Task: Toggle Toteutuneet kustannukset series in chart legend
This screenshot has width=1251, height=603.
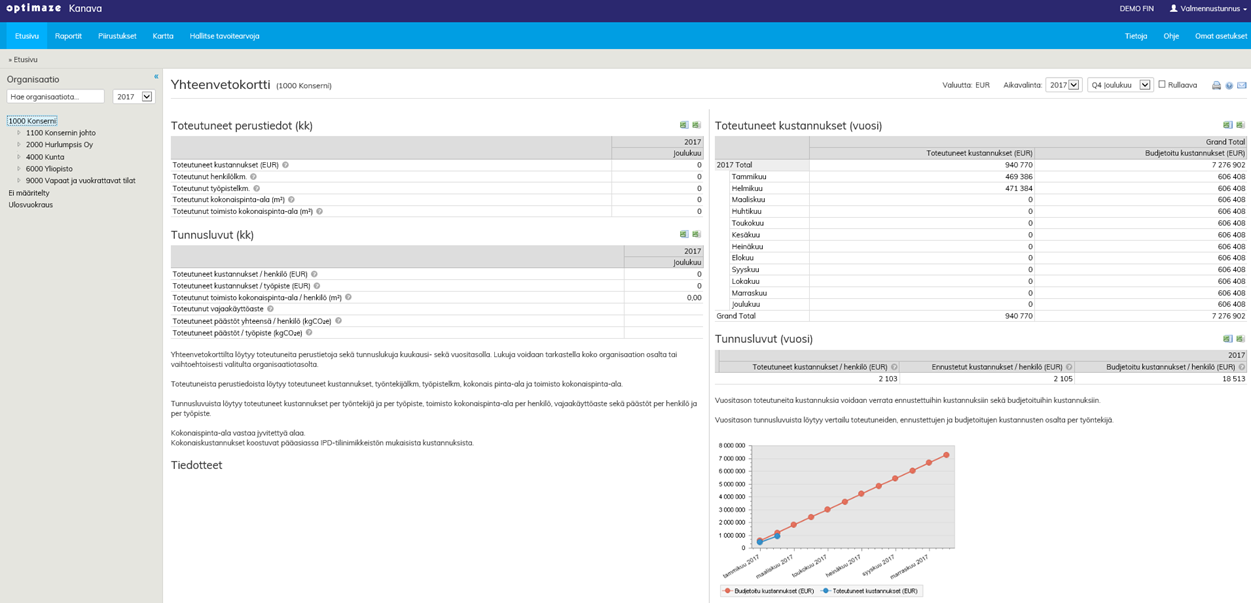Action: pyautogui.click(x=867, y=591)
